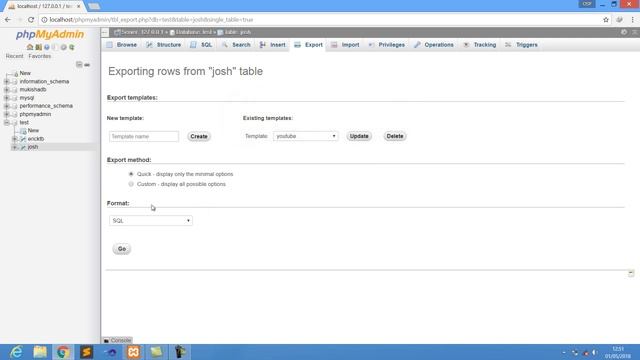The height and width of the screenshot is (360, 640).
Task: Open the Privileges tab
Action: 386,45
